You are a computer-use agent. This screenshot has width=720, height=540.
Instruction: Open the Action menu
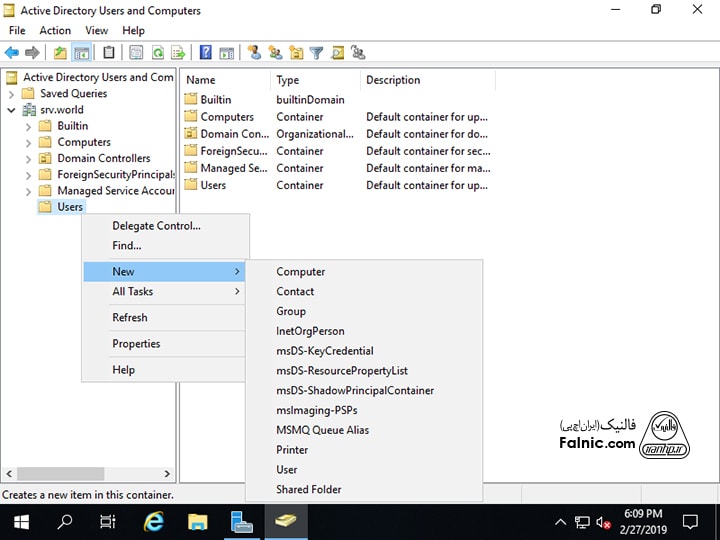coord(55,31)
